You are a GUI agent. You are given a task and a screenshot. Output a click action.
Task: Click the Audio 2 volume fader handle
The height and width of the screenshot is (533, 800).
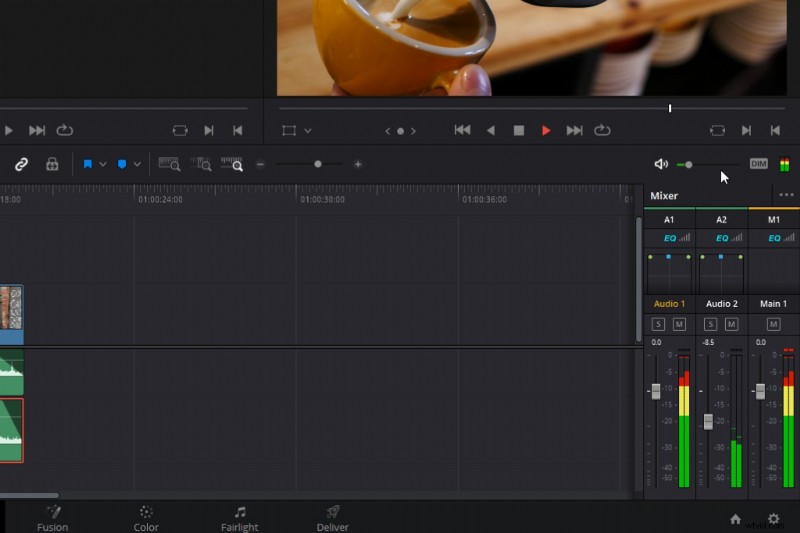coord(708,421)
